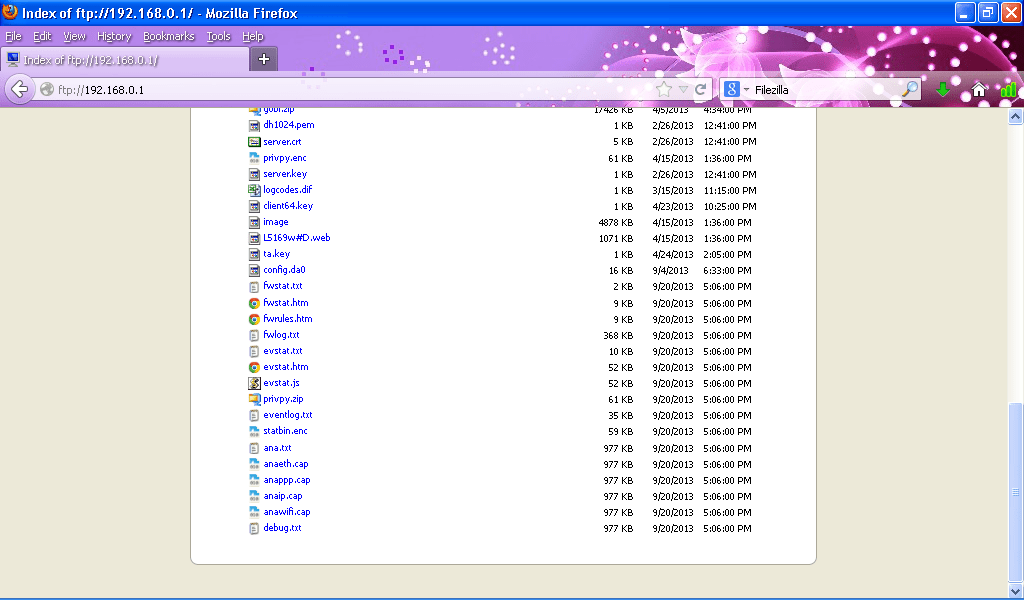This screenshot has height=600, width=1024.
Task: Open the Tools menu
Action: [218, 36]
